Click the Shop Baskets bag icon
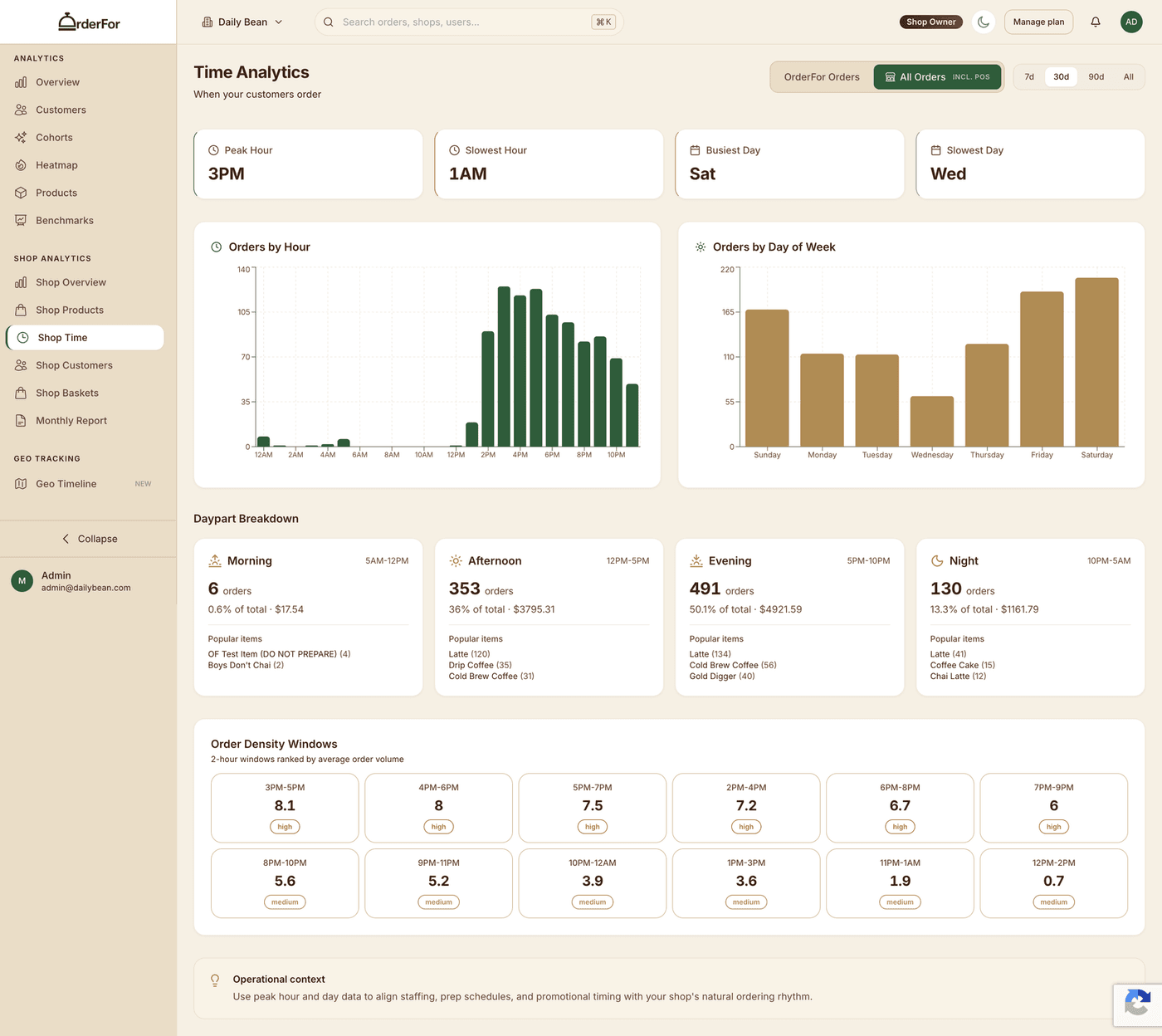The height and width of the screenshot is (1036, 1162). click(21, 393)
